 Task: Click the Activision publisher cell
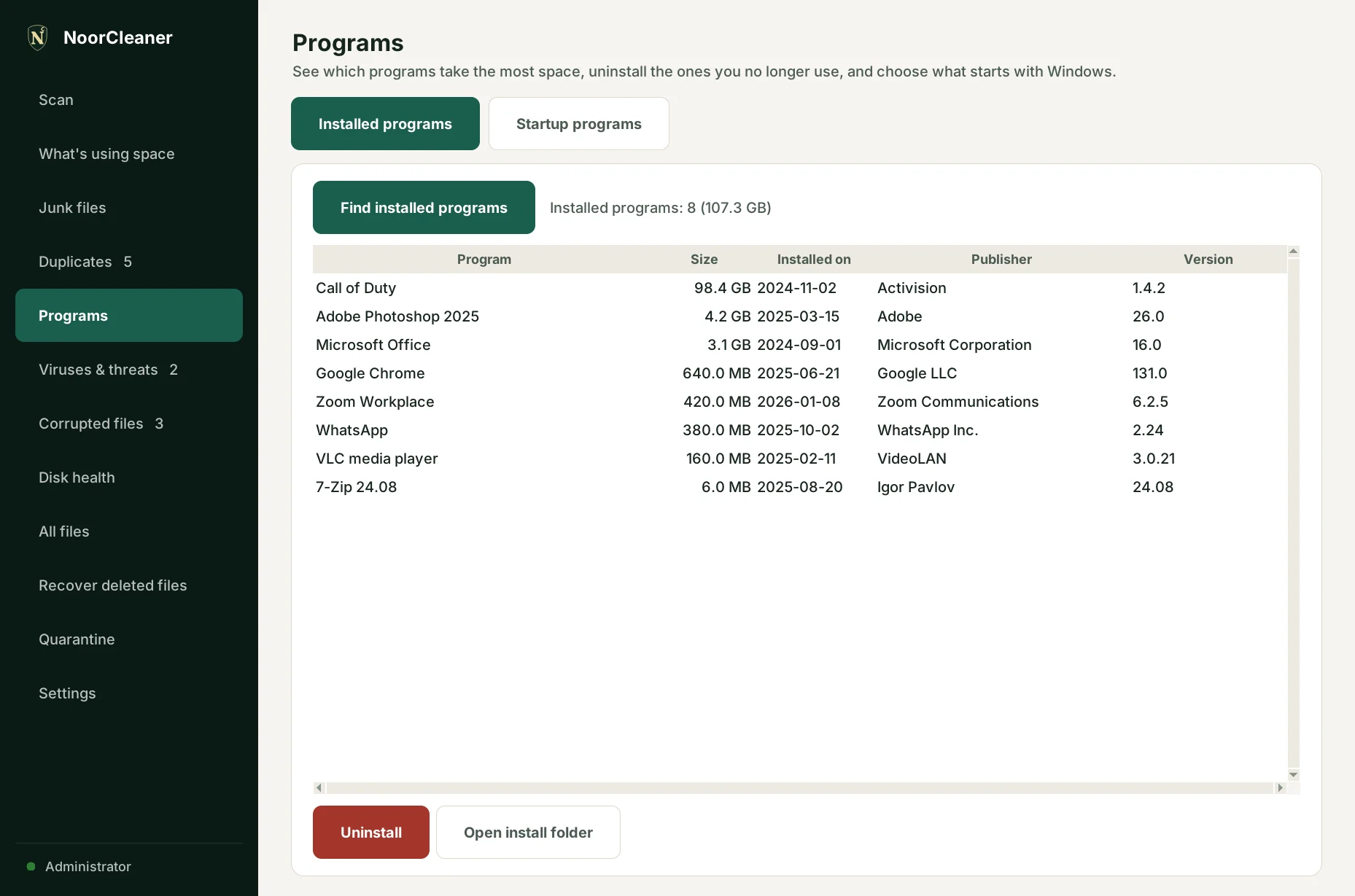pos(912,288)
